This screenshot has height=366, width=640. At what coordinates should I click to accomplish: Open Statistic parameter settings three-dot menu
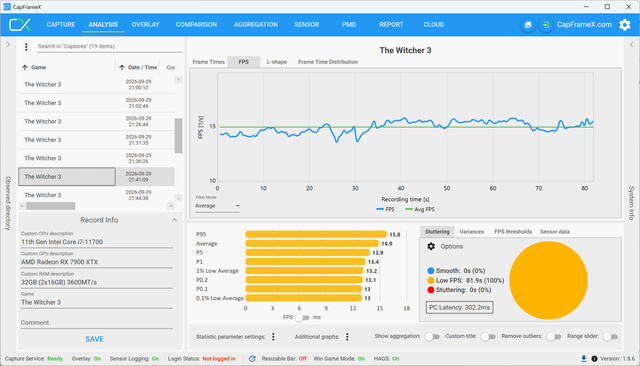click(273, 337)
